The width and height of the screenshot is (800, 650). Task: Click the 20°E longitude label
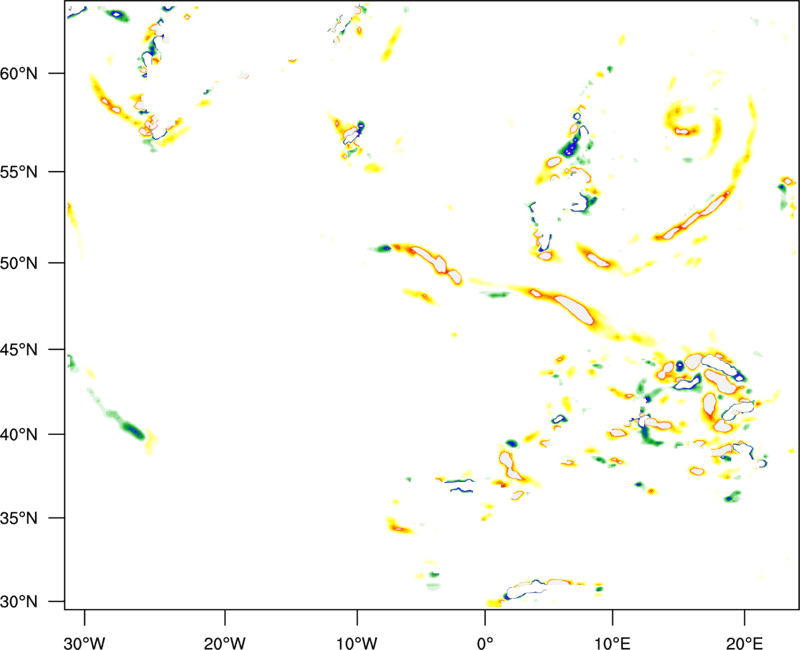(x=744, y=643)
